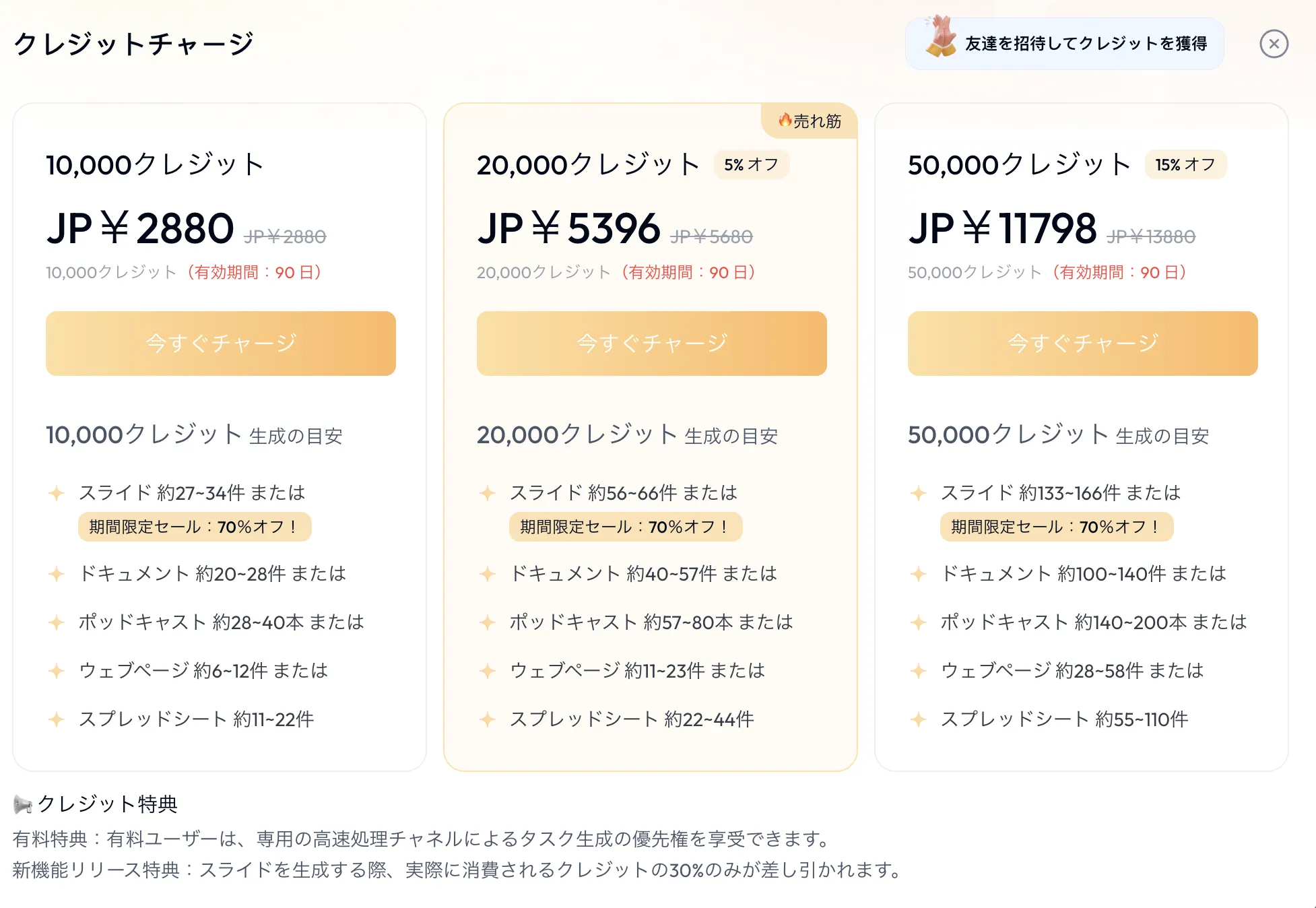This screenshot has width=1316, height=908.
Task: Click the 70% off sale tag in 10,000 plan
Action: 195,527
